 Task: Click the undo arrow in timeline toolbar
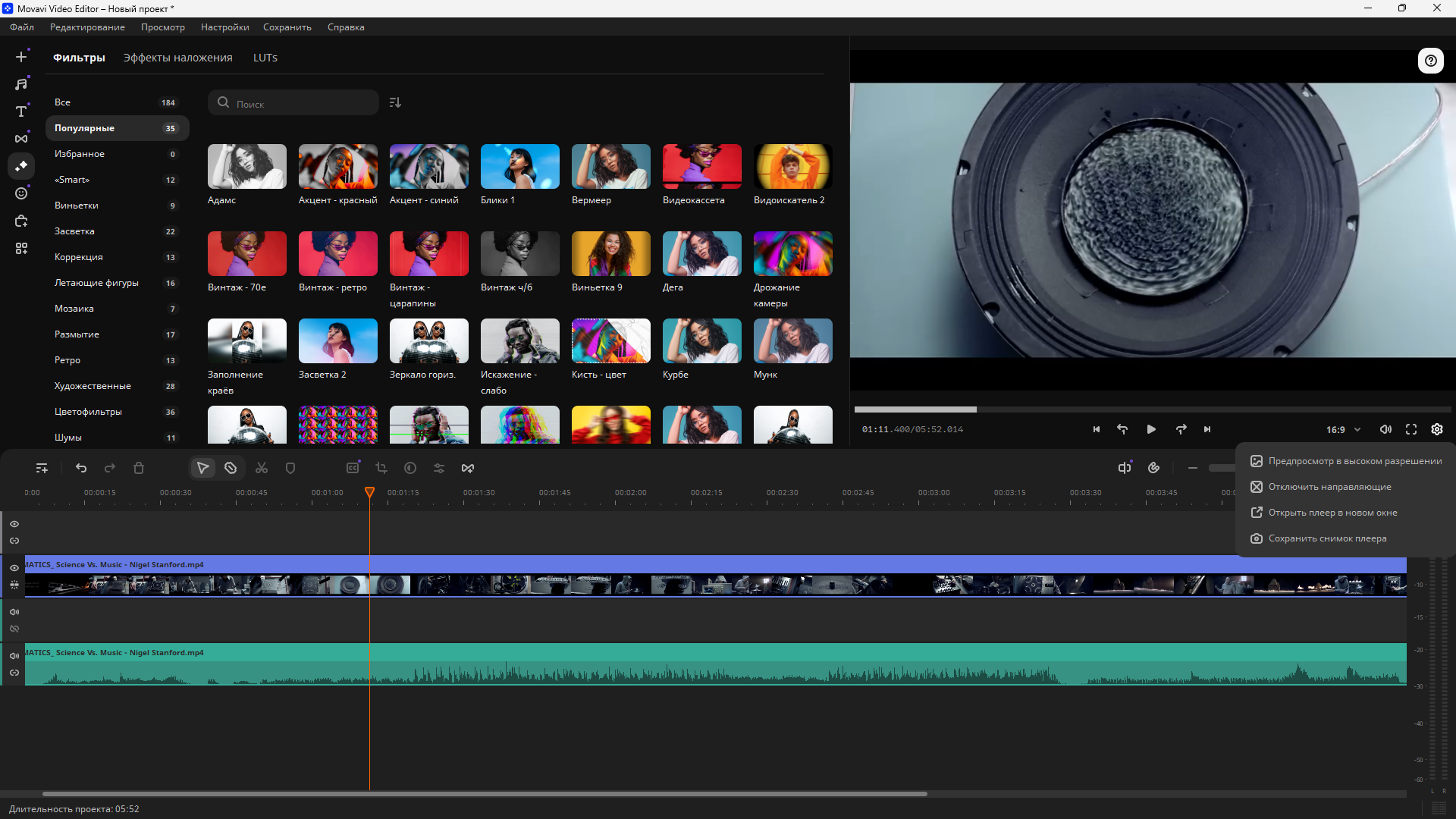(x=81, y=469)
